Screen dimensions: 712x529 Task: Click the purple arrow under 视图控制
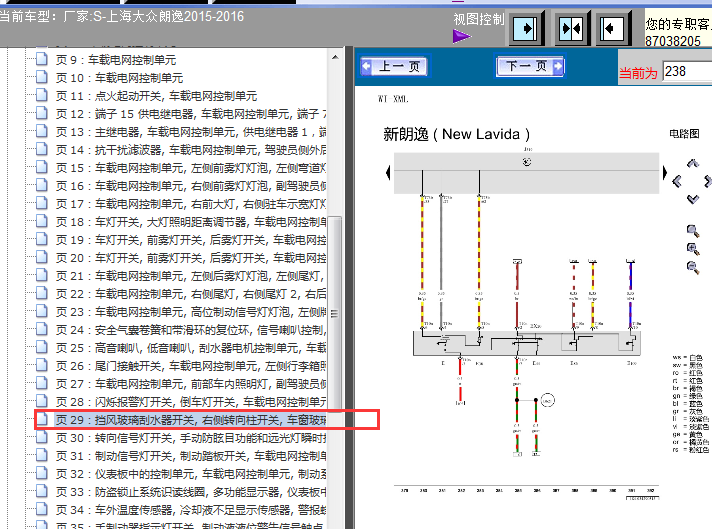point(461,36)
